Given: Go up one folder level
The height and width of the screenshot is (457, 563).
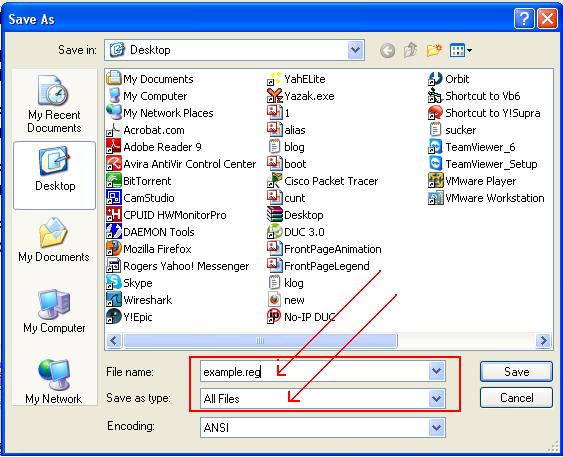Looking at the screenshot, I should (x=410, y=50).
